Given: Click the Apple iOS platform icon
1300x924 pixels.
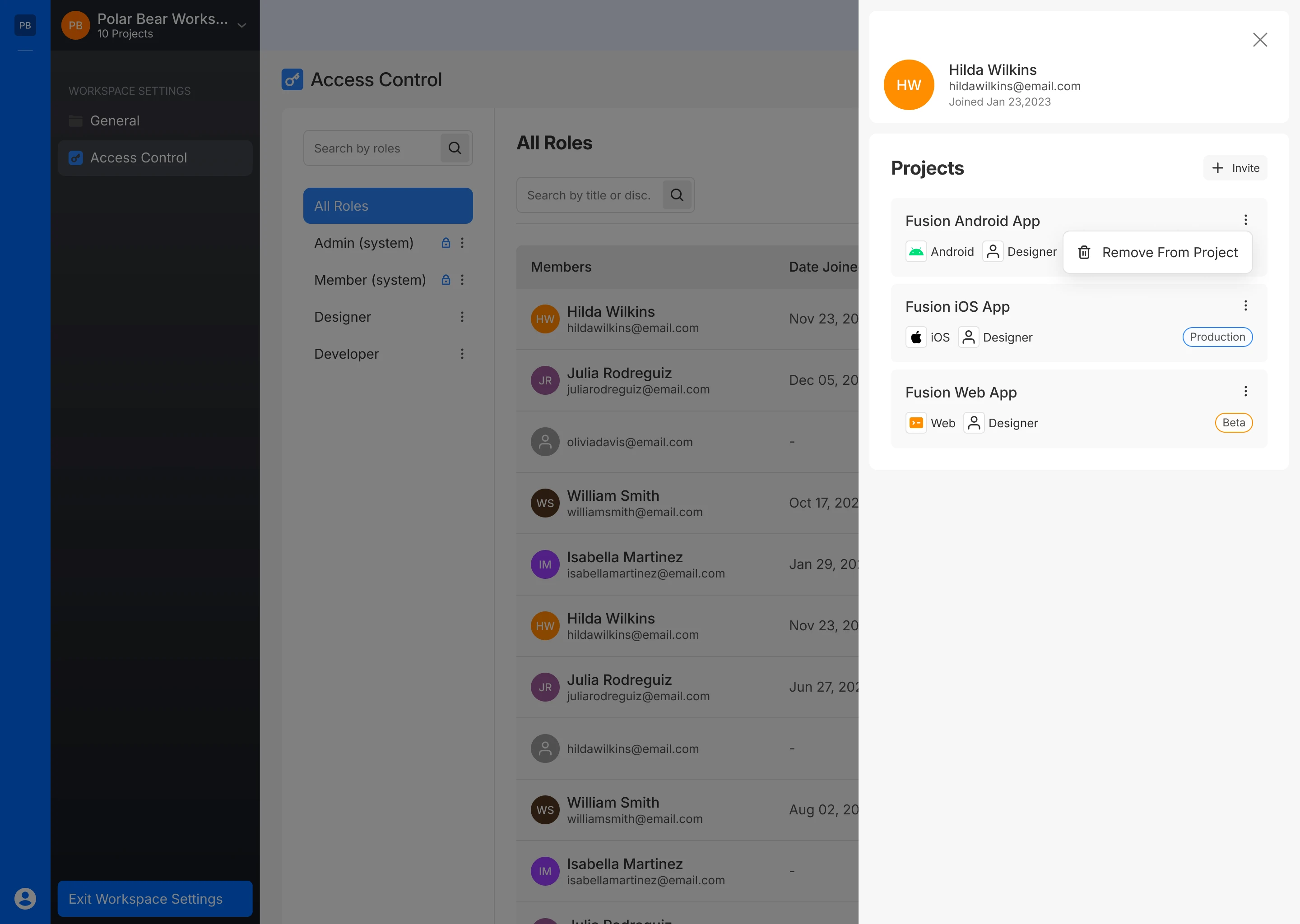Looking at the screenshot, I should (x=916, y=337).
